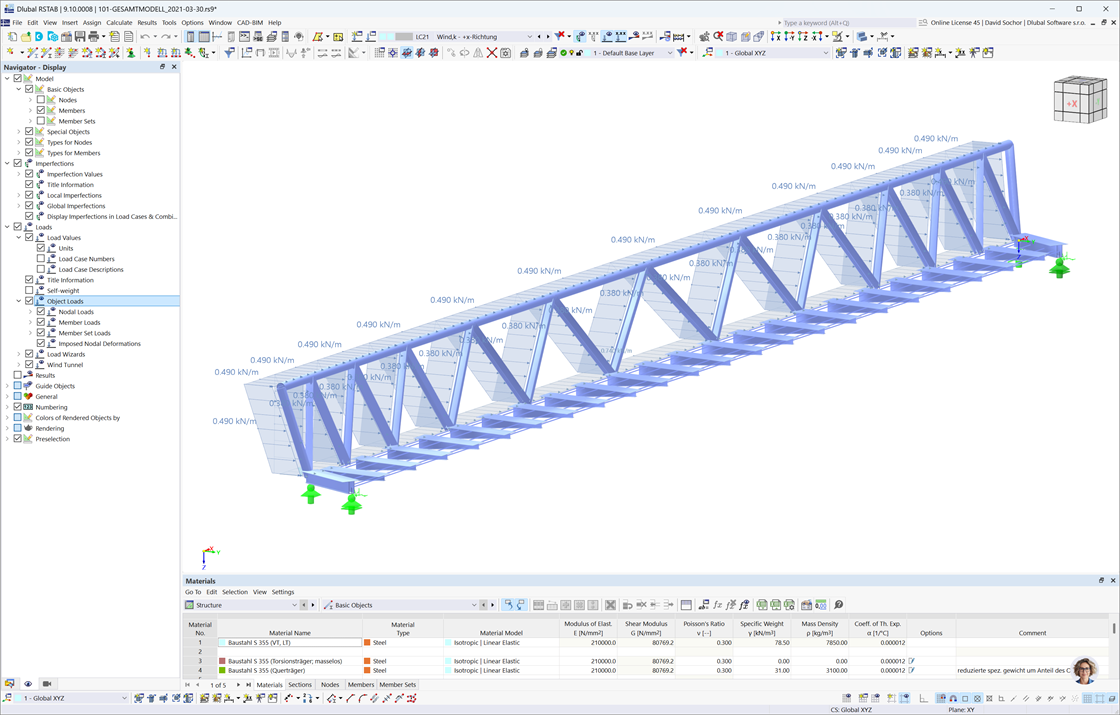The image size is (1120, 715).
Task: Enable the Units checkbox under Load Values
Action: [40, 248]
